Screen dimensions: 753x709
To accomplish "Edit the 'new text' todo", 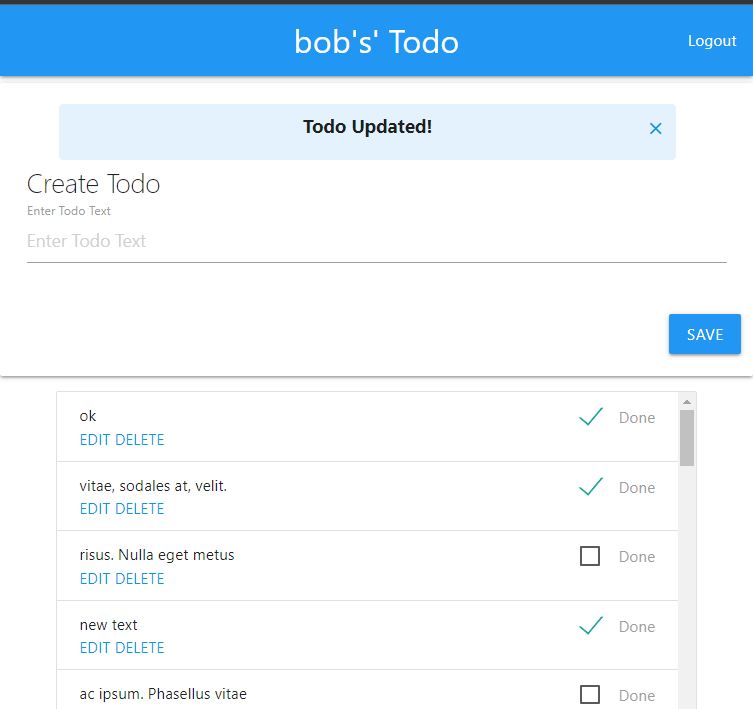I will (95, 648).
